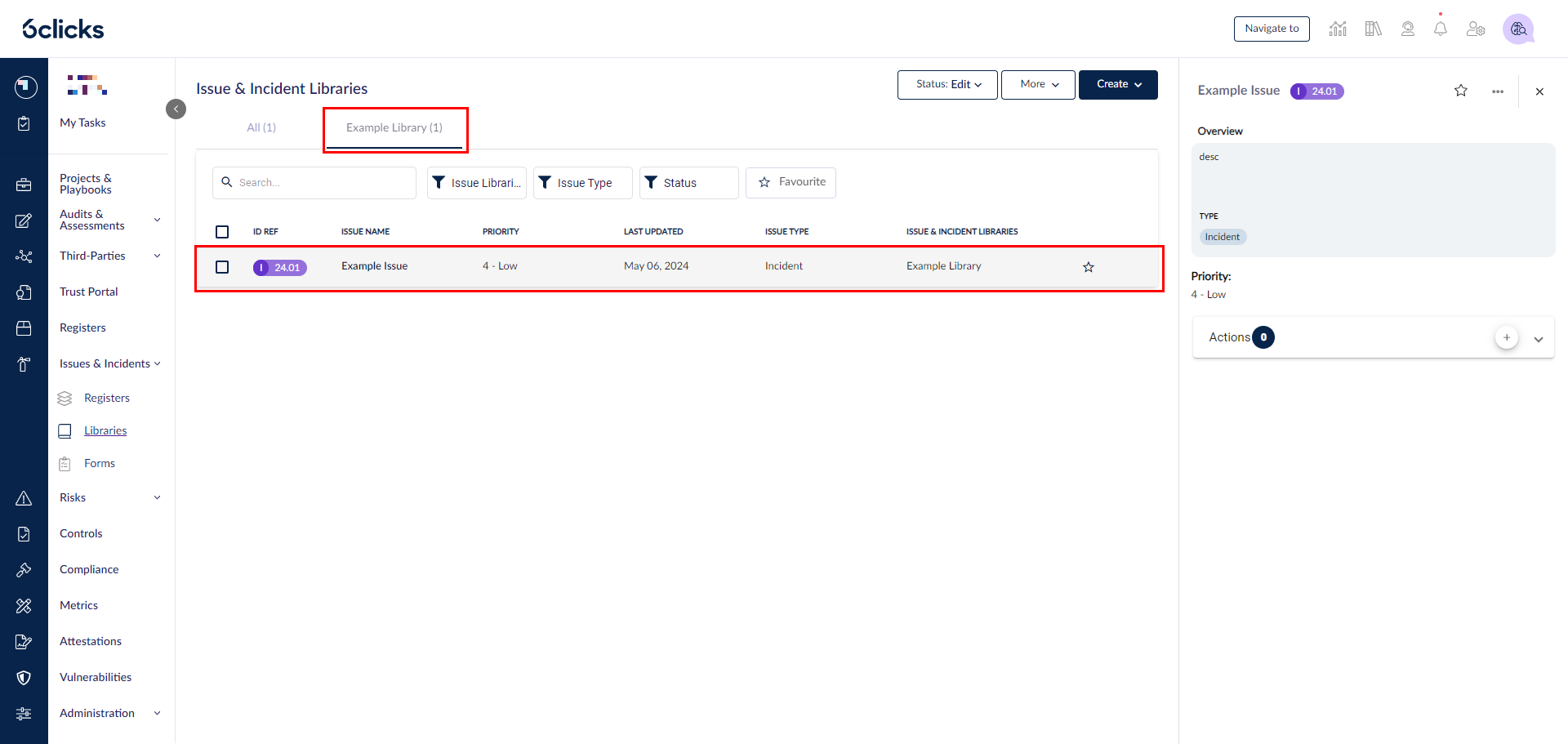Open the Status: Edit dropdown
The width and height of the screenshot is (1568, 744).
pos(947,84)
